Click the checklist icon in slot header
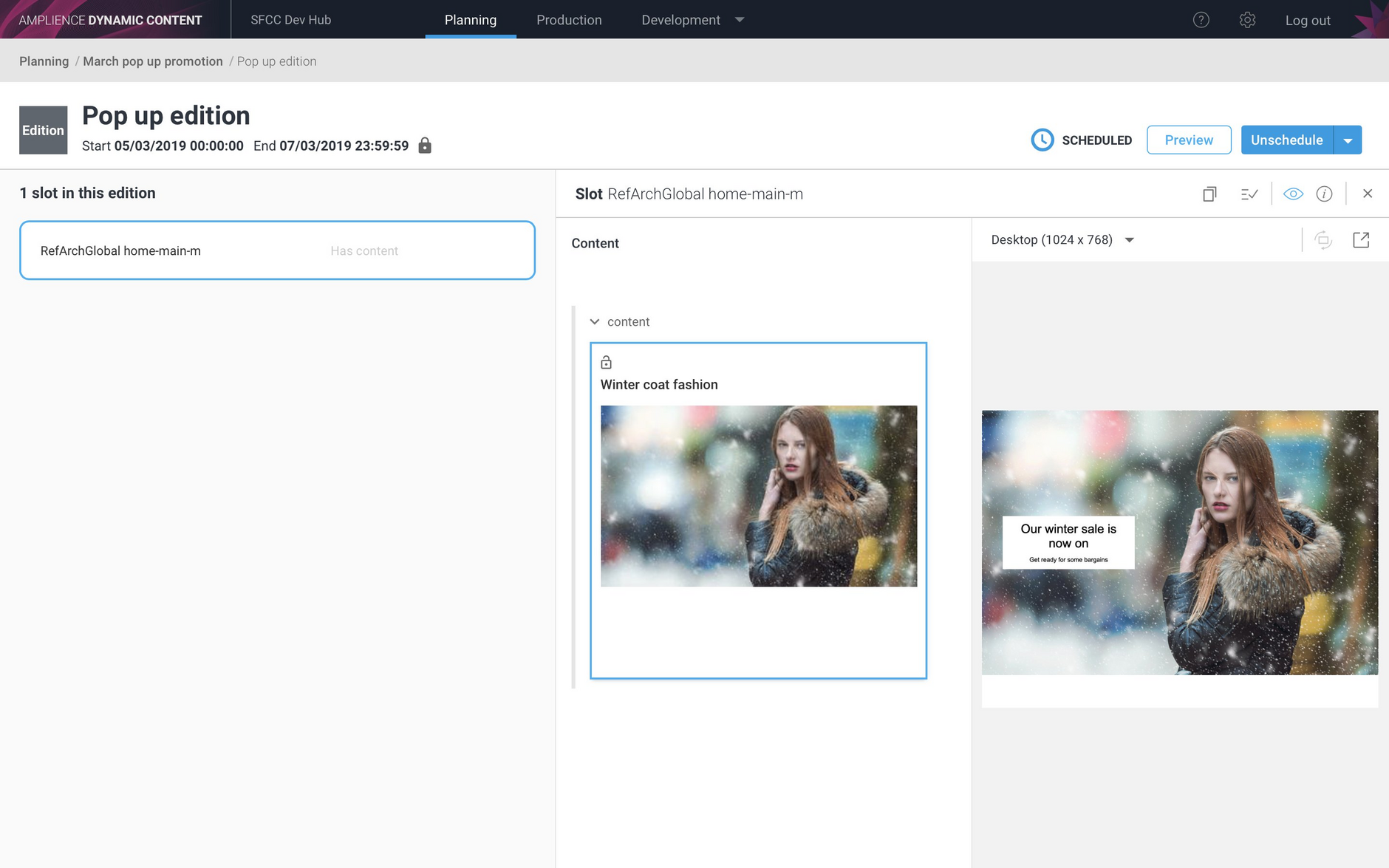 (x=1249, y=194)
